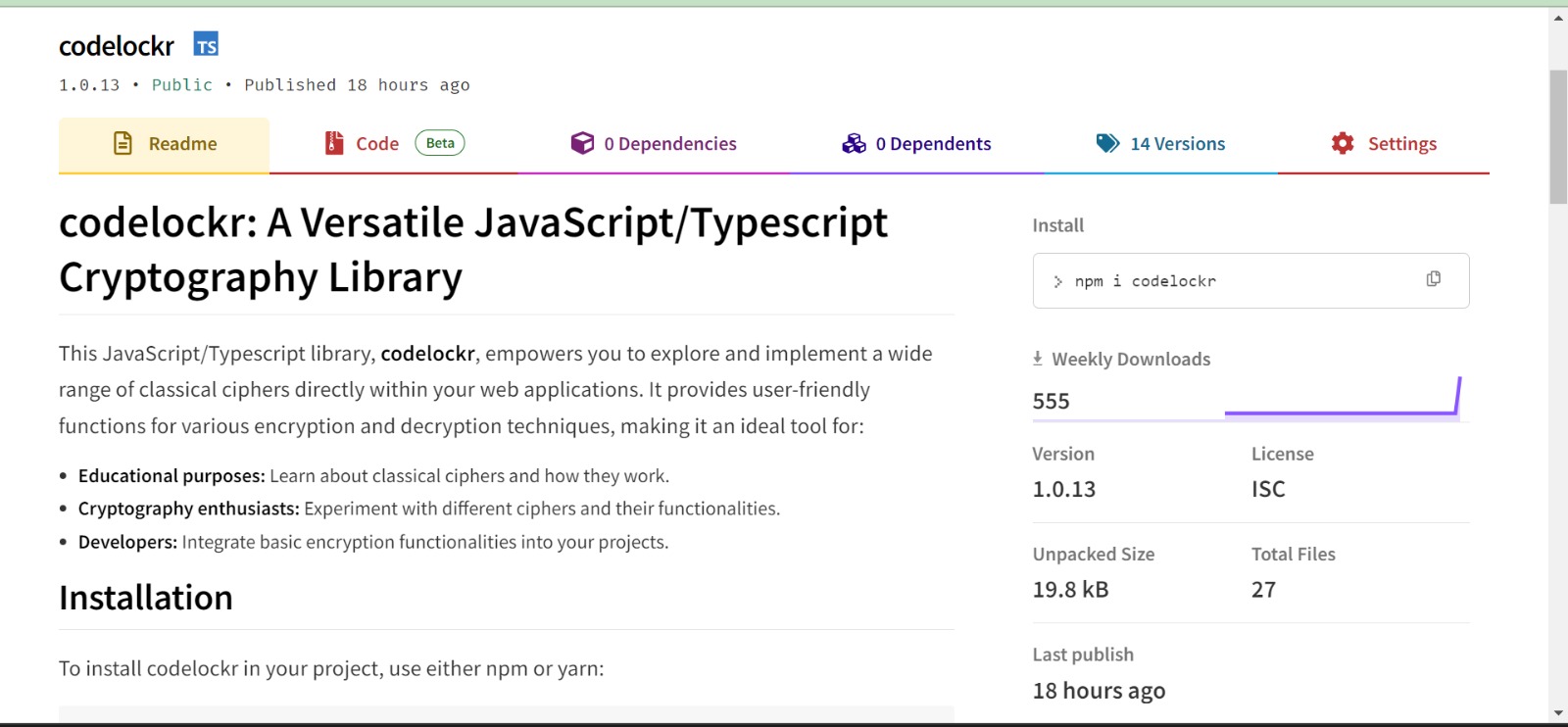The image size is (1568, 727).
Task: Click the Readme document icon
Action: [122, 144]
